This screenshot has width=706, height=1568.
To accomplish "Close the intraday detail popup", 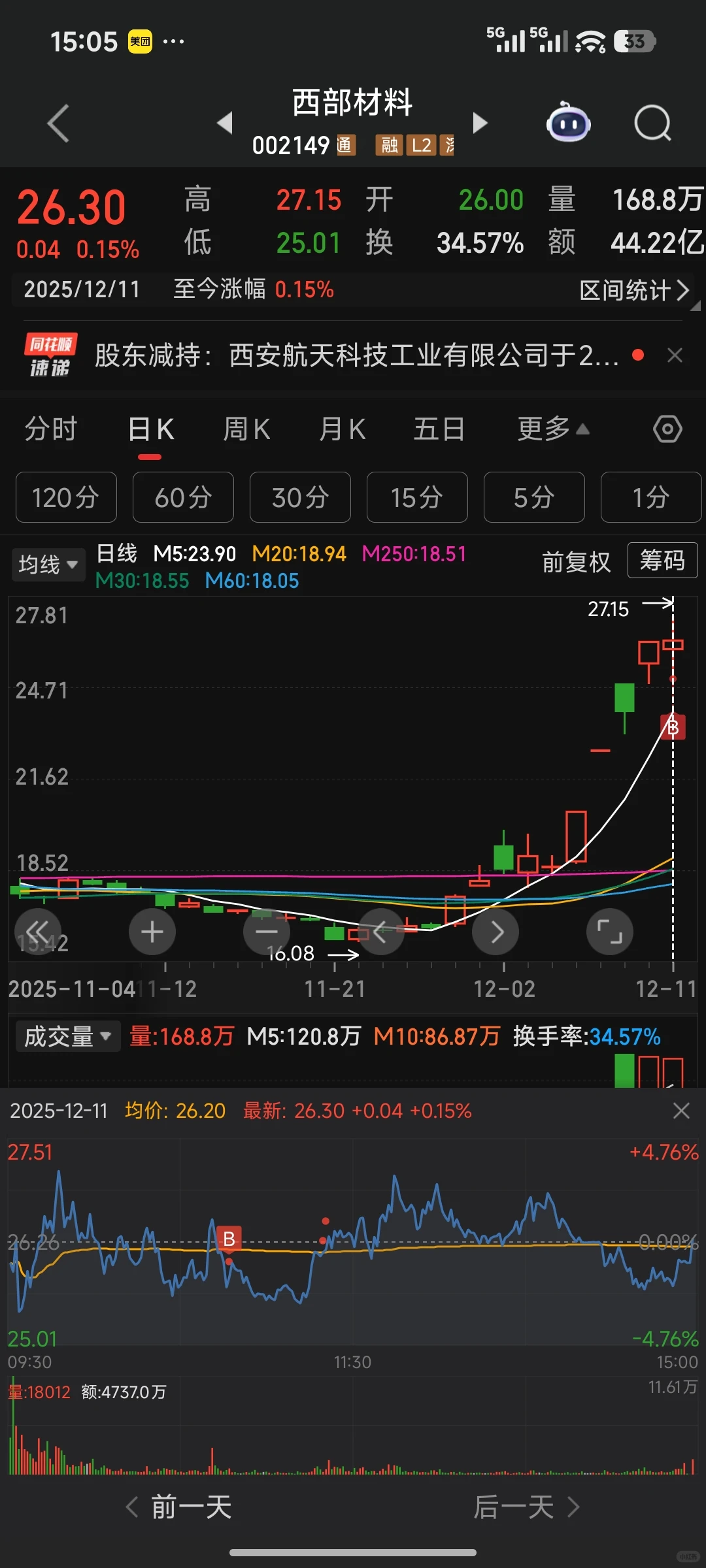I will pos(681,1111).
